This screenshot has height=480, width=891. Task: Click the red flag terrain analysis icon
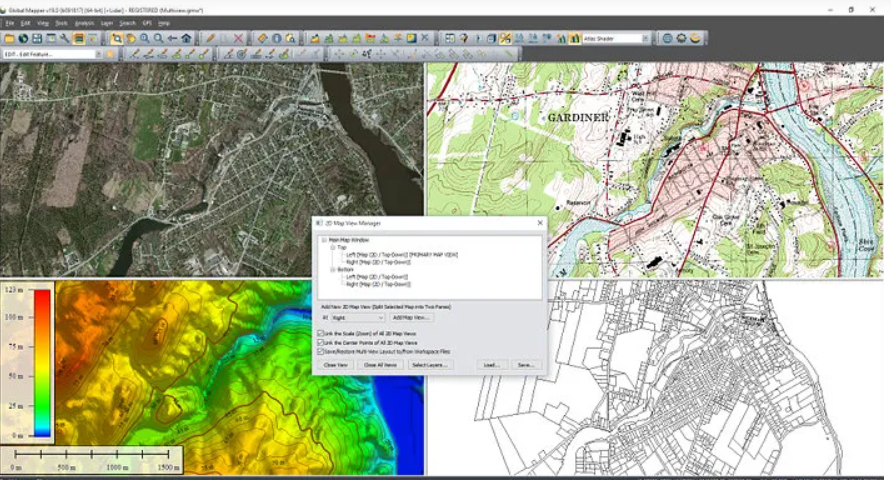370,39
